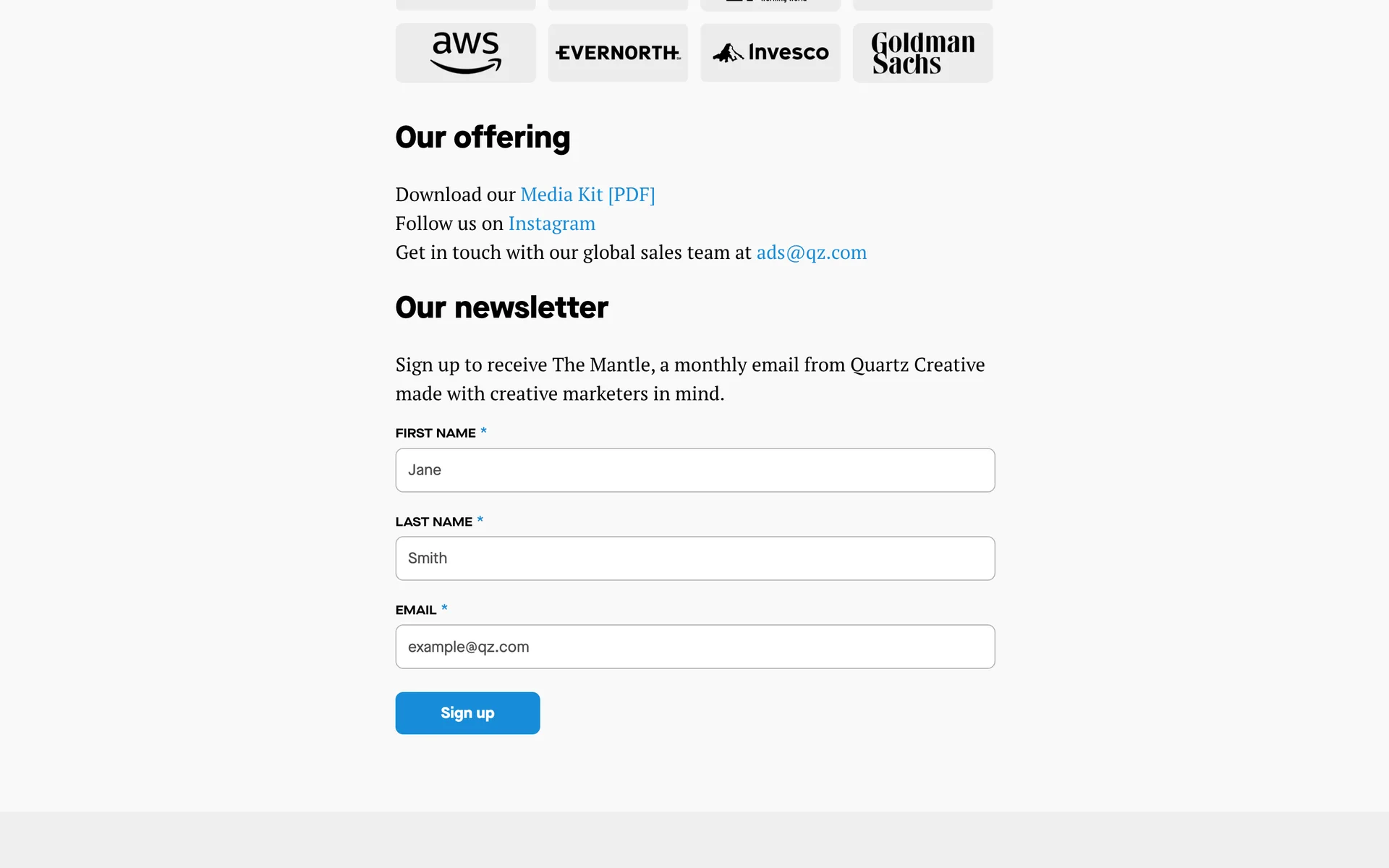Image resolution: width=1389 pixels, height=868 pixels.
Task: Click the Evernorth logo tile
Action: 618,53
